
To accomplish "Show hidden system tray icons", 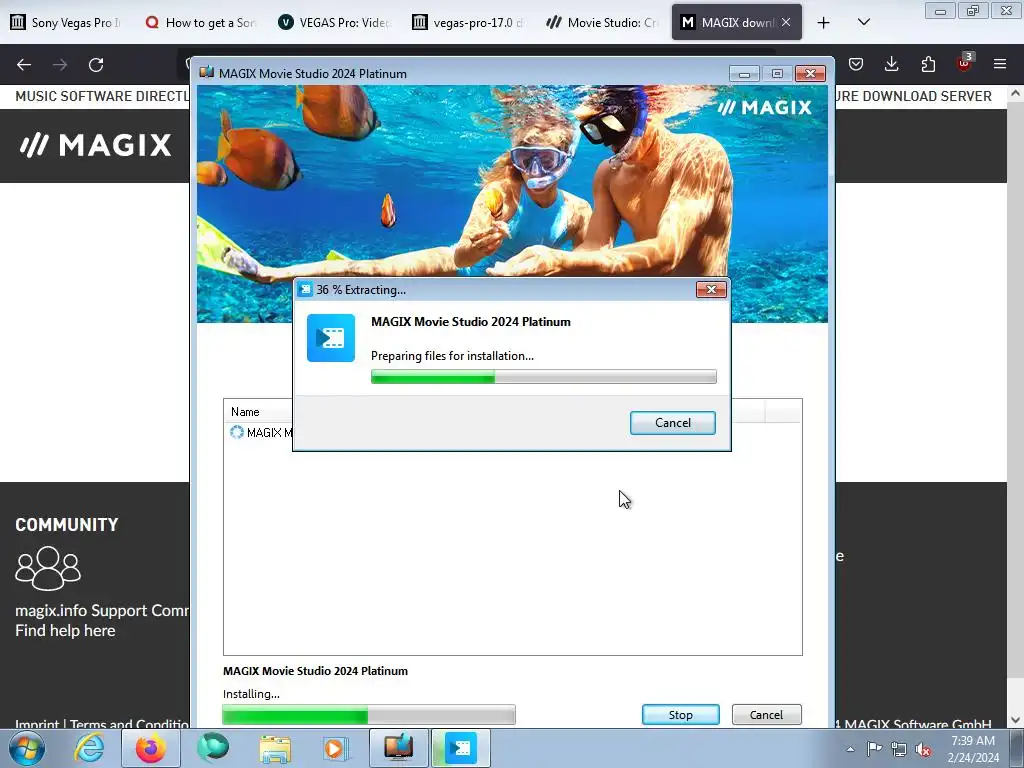I will coord(850,749).
